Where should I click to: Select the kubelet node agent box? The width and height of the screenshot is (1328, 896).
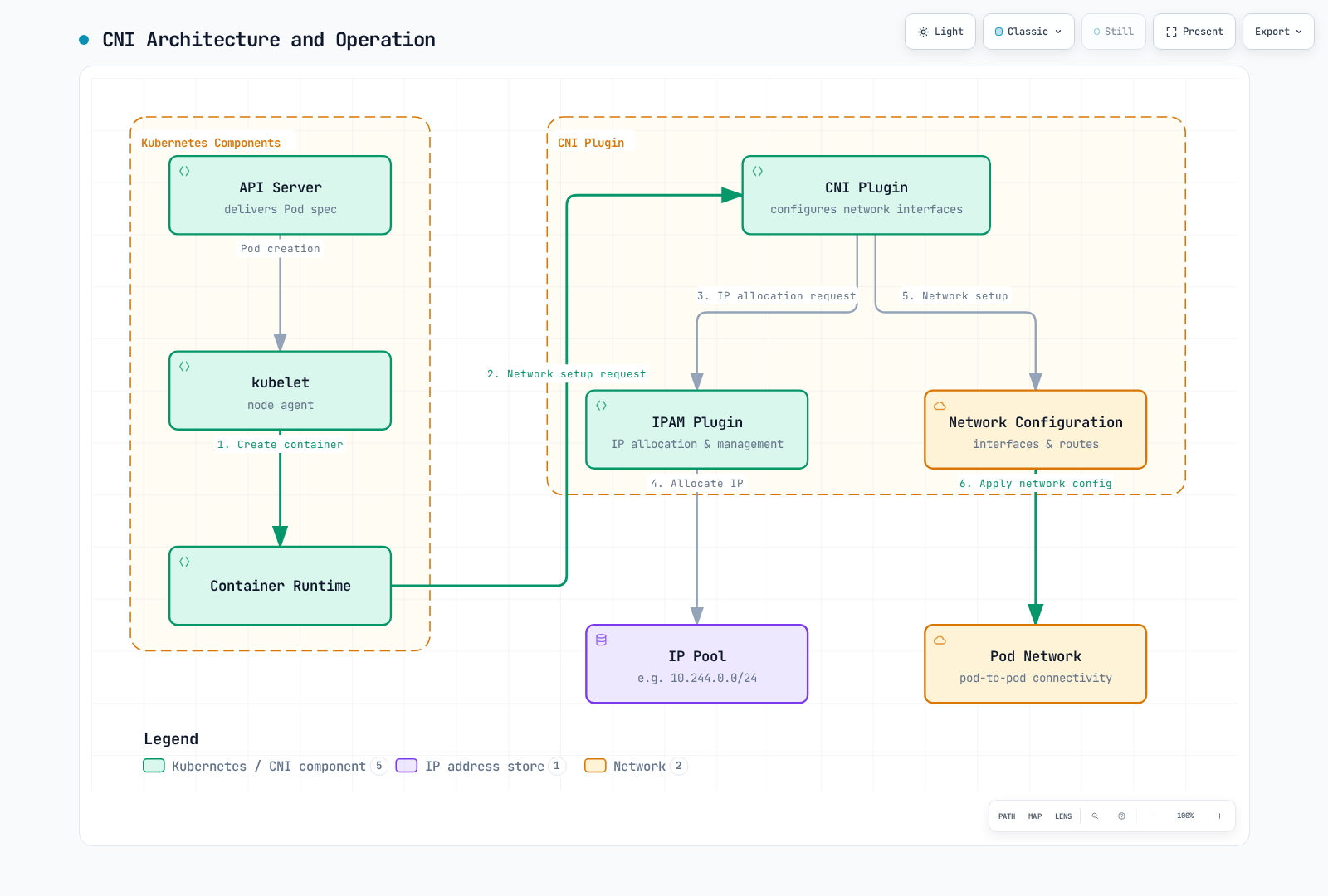point(280,391)
